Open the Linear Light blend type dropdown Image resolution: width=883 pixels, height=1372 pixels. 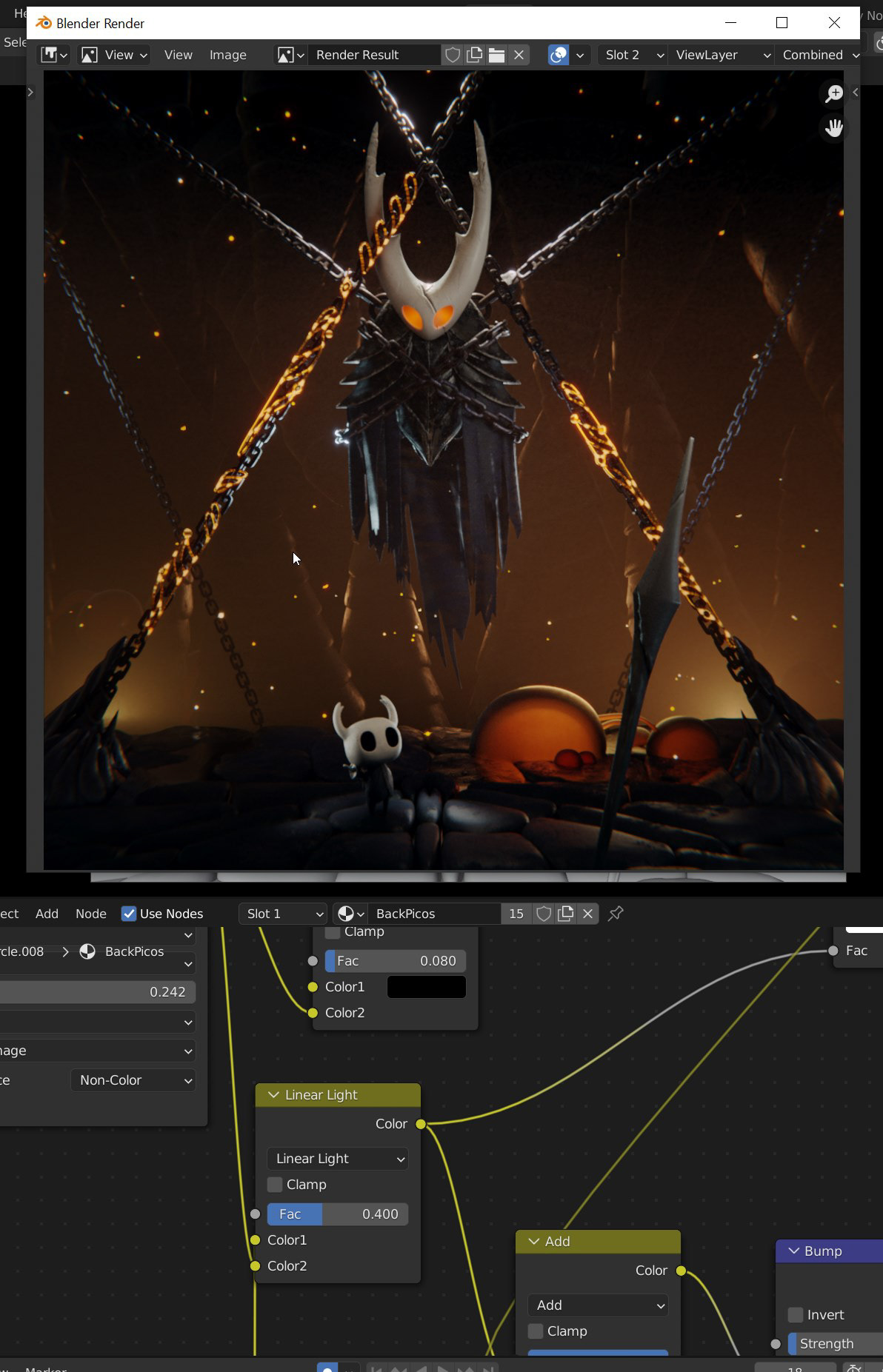pos(338,1159)
